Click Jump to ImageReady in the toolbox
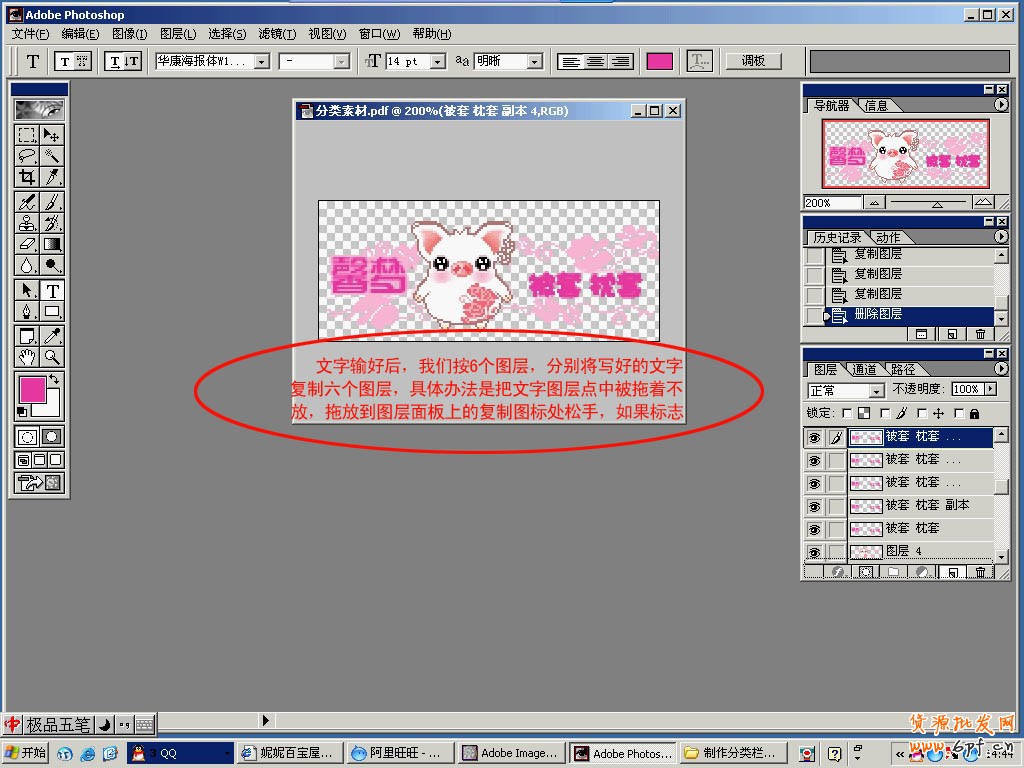Image resolution: width=1024 pixels, height=768 pixels. [39, 483]
